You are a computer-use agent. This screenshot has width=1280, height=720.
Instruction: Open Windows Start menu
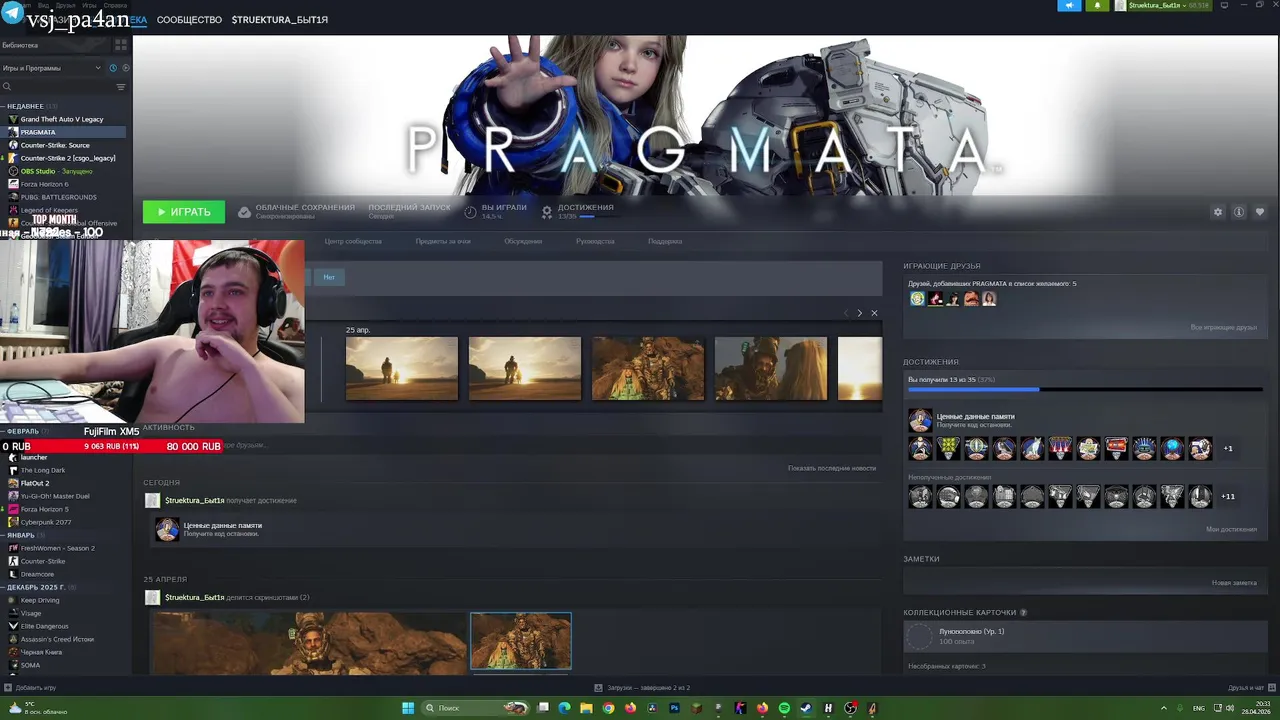[408, 708]
